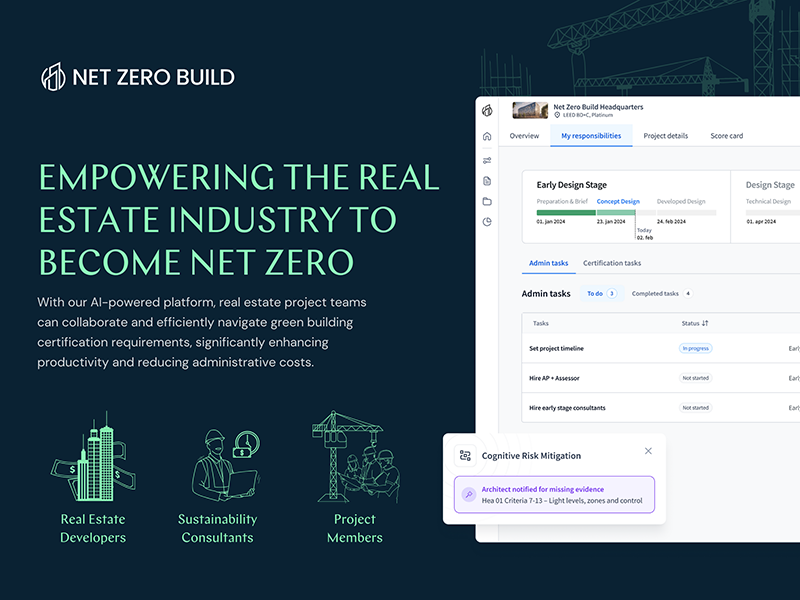Screen dimensions: 800x600
Task: Click the Admin tasks section heading
Action: [546, 293]
